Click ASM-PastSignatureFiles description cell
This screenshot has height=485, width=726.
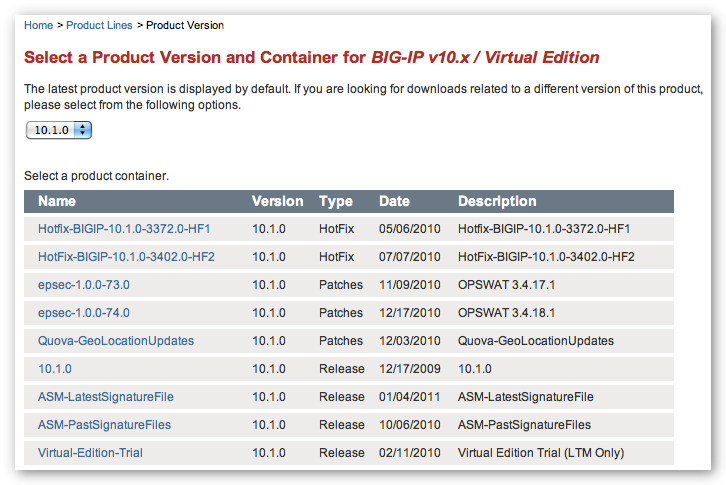click(x=524, y=425)
